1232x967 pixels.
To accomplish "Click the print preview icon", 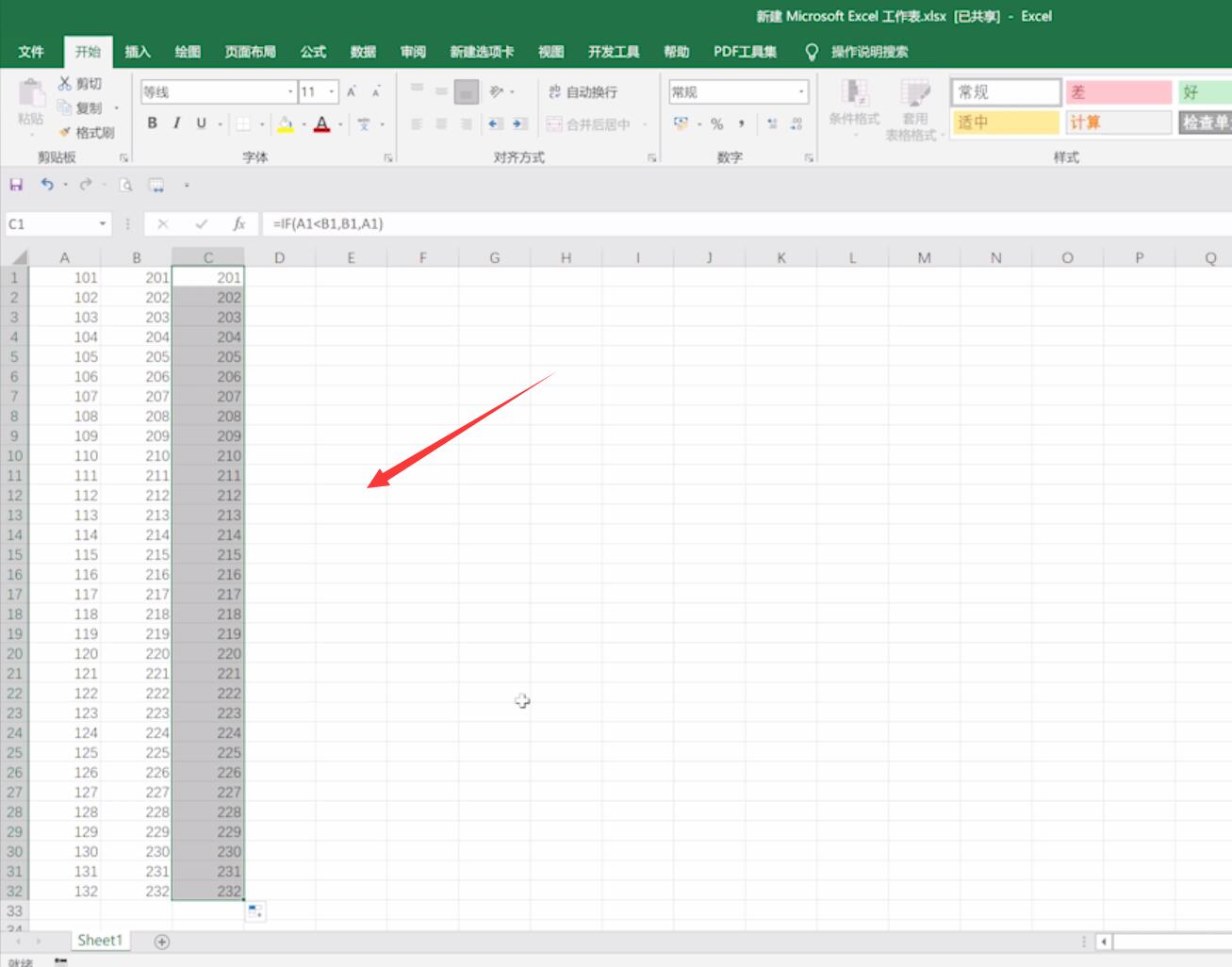I will pos(126,185).
